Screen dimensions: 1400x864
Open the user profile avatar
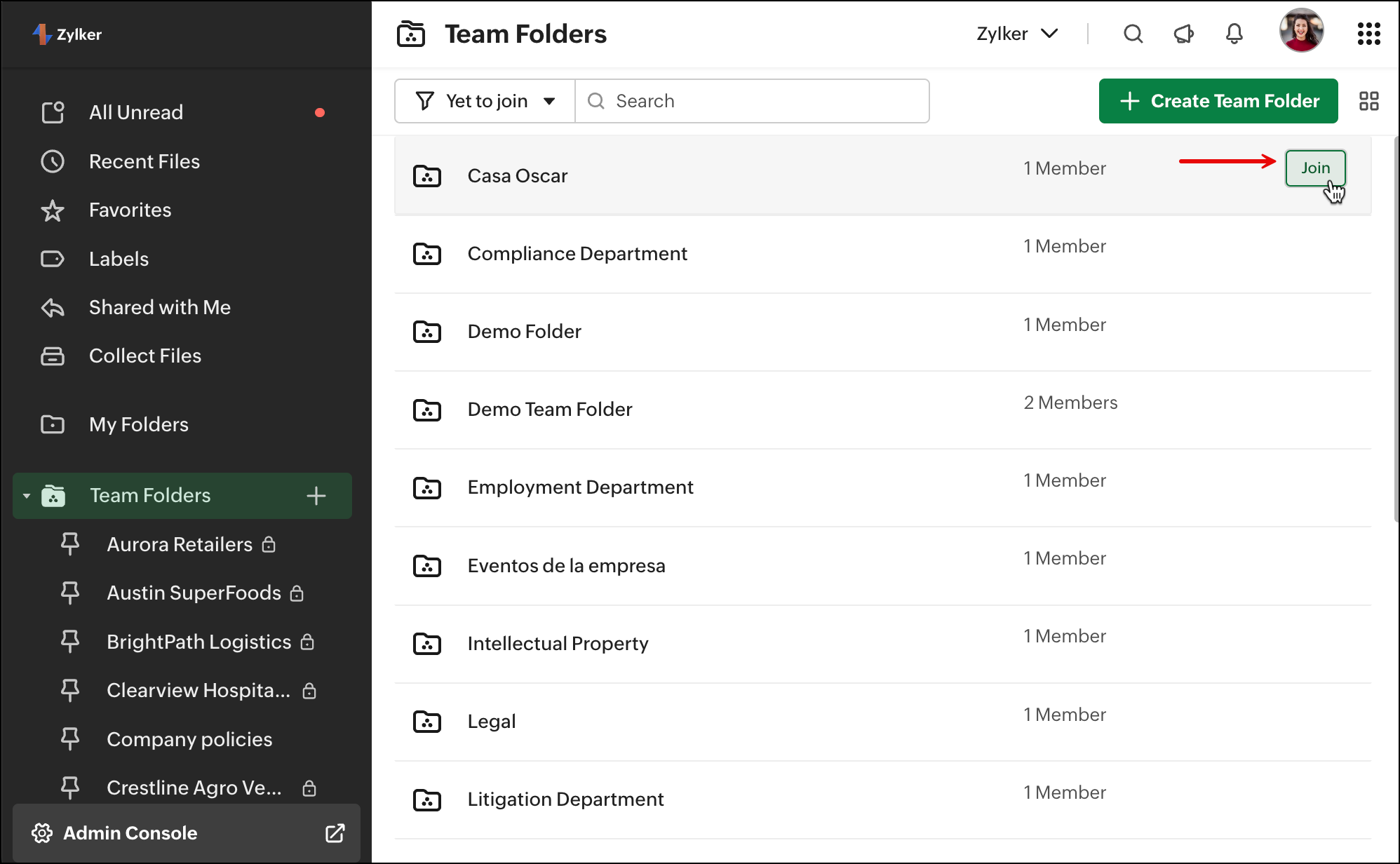point(1301,31)
